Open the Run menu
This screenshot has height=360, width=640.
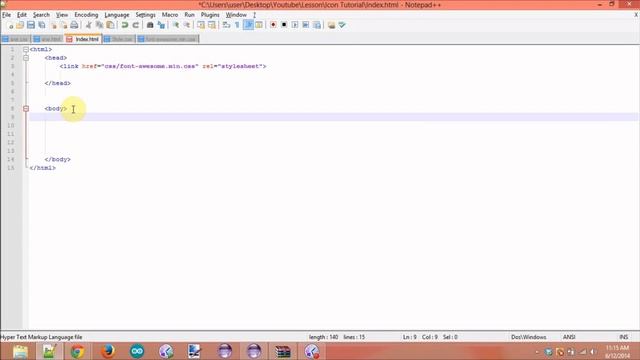coord(189,15)
